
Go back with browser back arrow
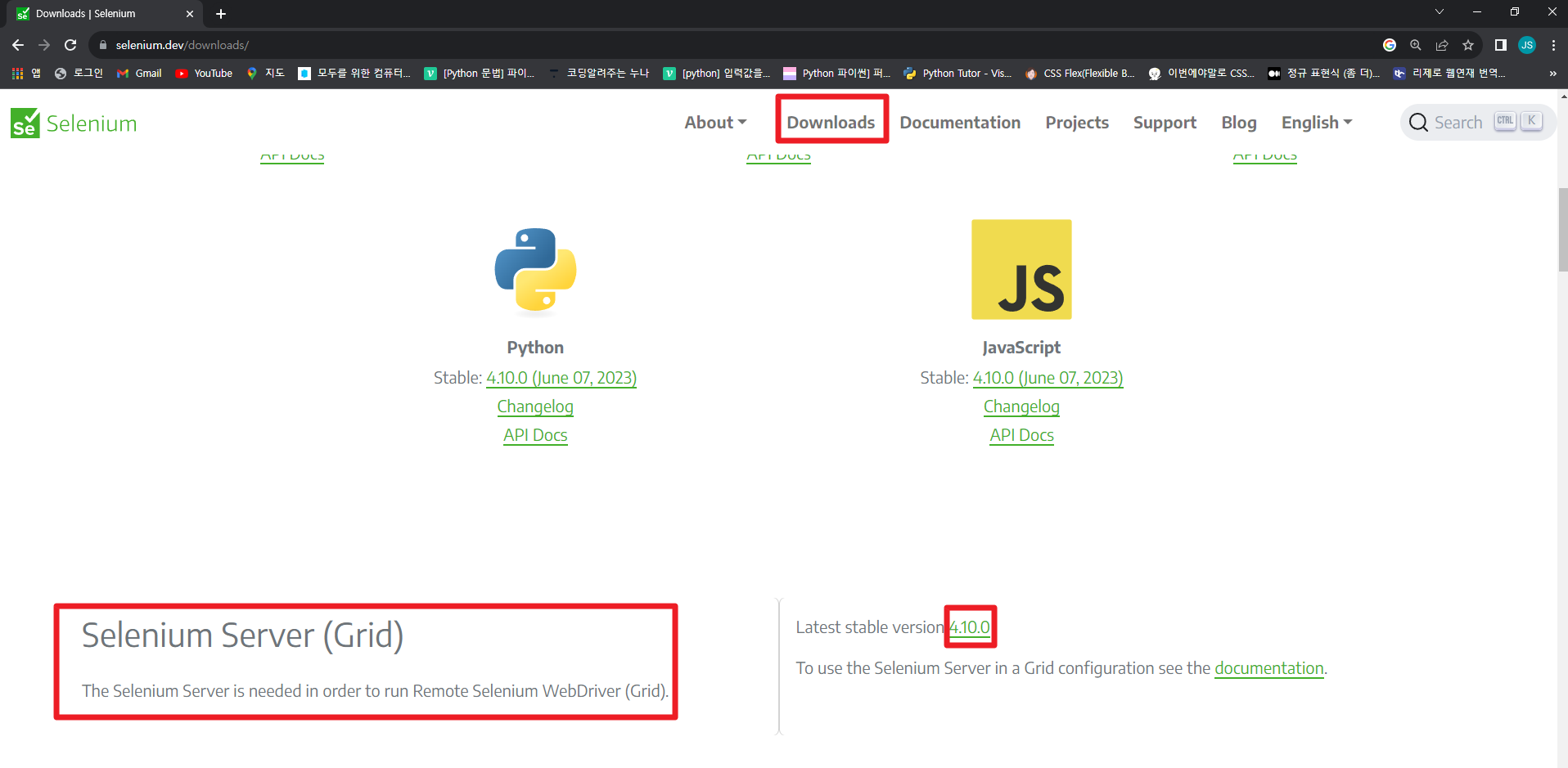click(18, 45)
